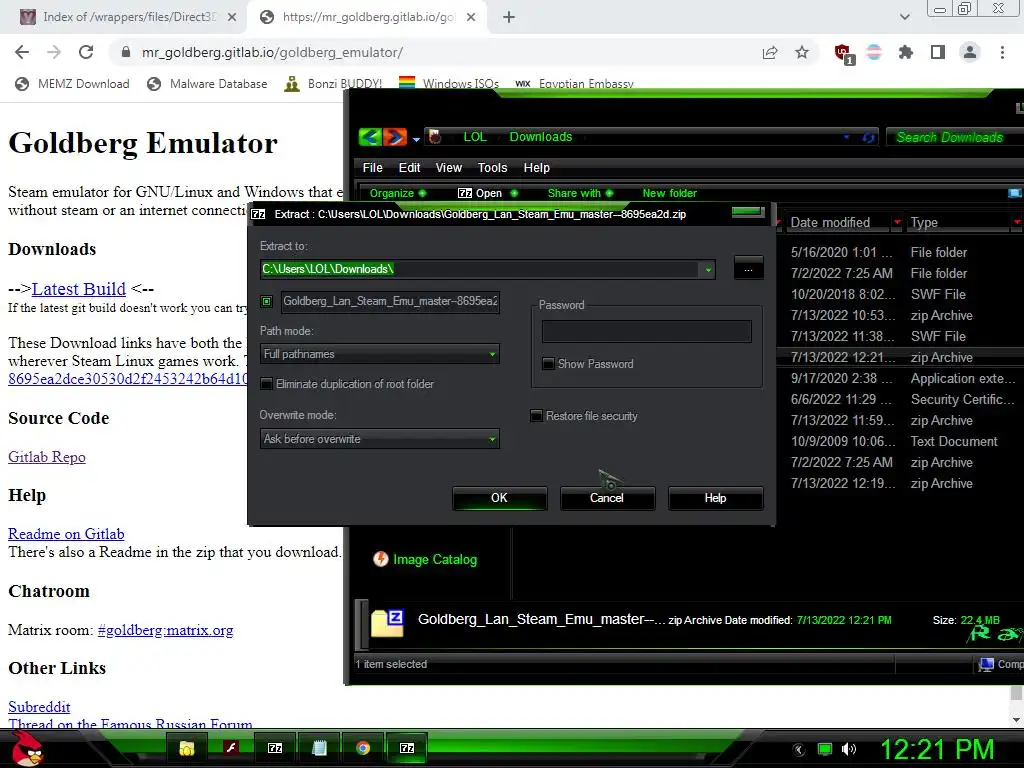Click the green Back arrow in Explorer

(x=370, y=136)
